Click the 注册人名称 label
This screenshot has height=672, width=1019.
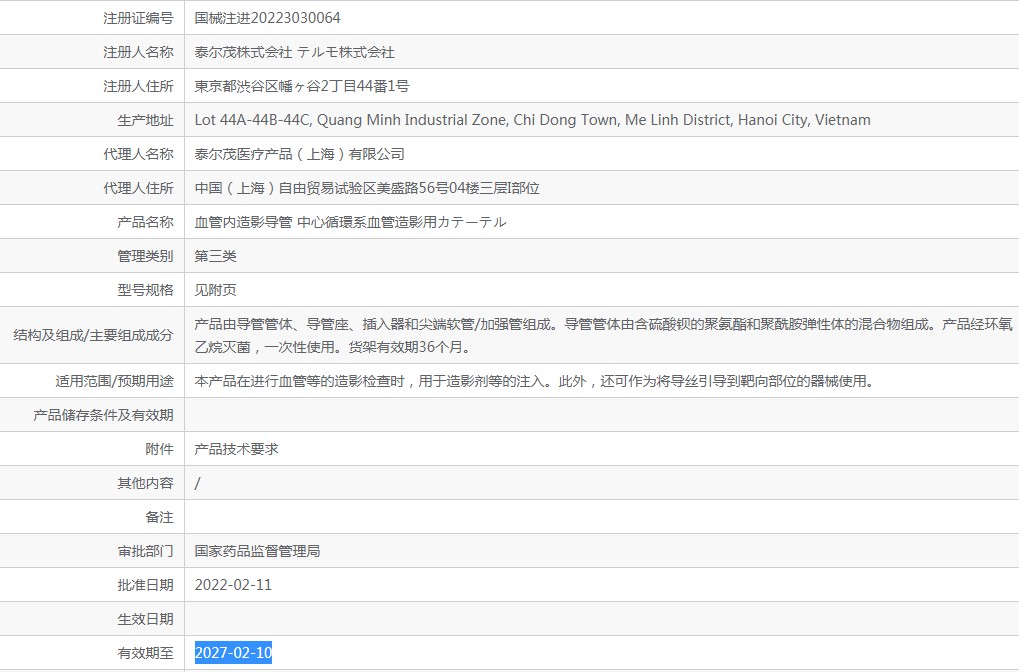138,52
